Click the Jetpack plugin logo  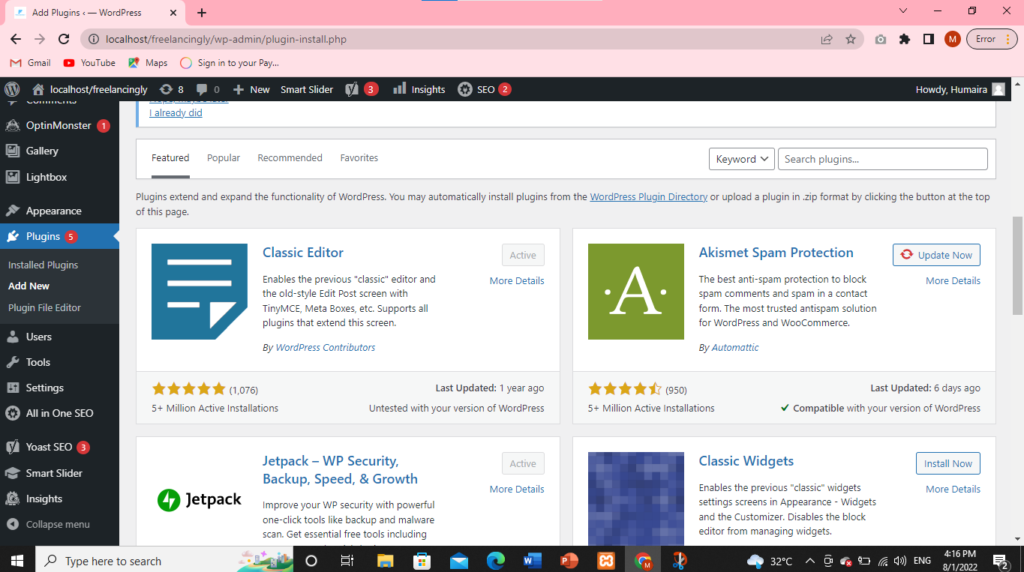[x=199, y=500]
